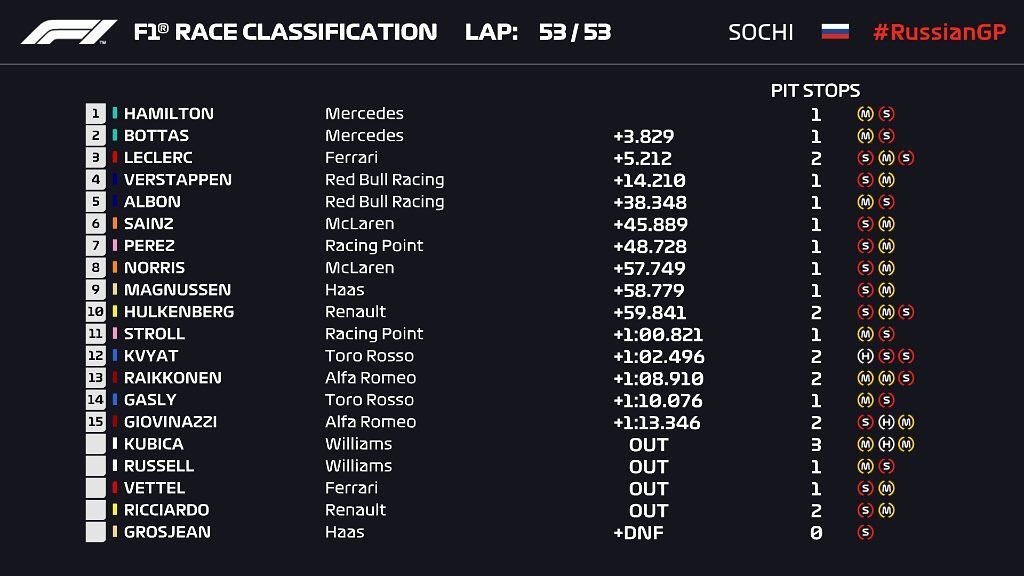
Task: Click the PIT STOPS column header
Action: (x=815, y=90)
